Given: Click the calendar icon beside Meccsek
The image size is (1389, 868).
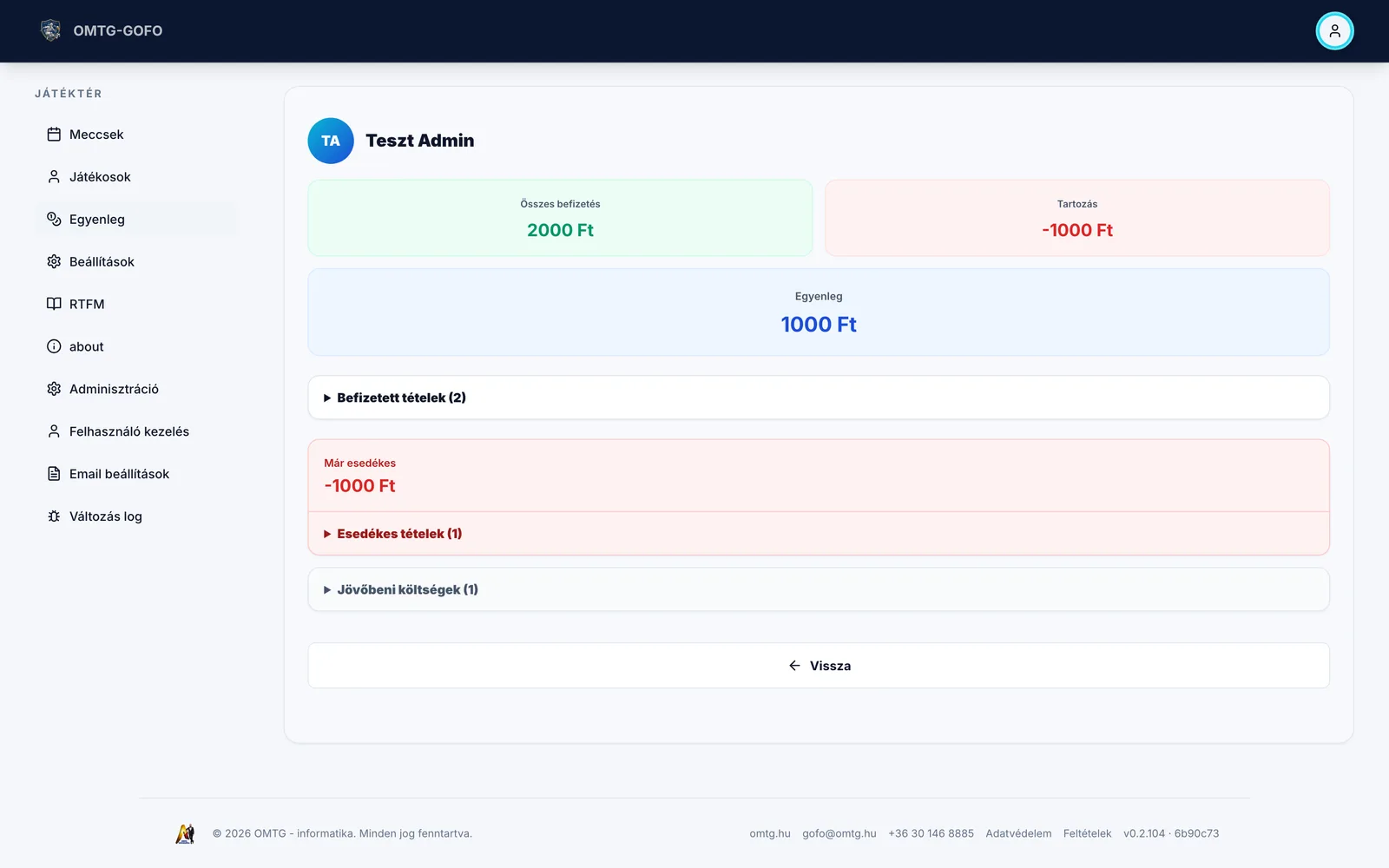Looking at the screenshot, I should click(54, 135).
